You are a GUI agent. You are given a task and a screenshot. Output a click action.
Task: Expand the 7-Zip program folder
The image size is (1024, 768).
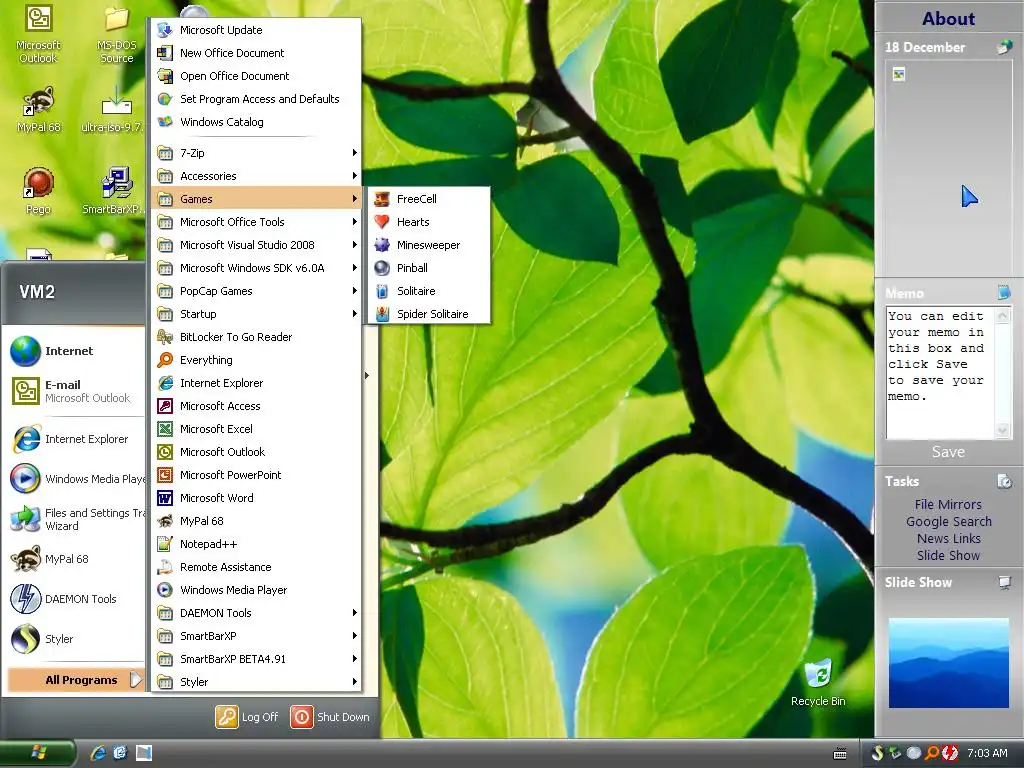pyautogui.click(x=257, y=153)
